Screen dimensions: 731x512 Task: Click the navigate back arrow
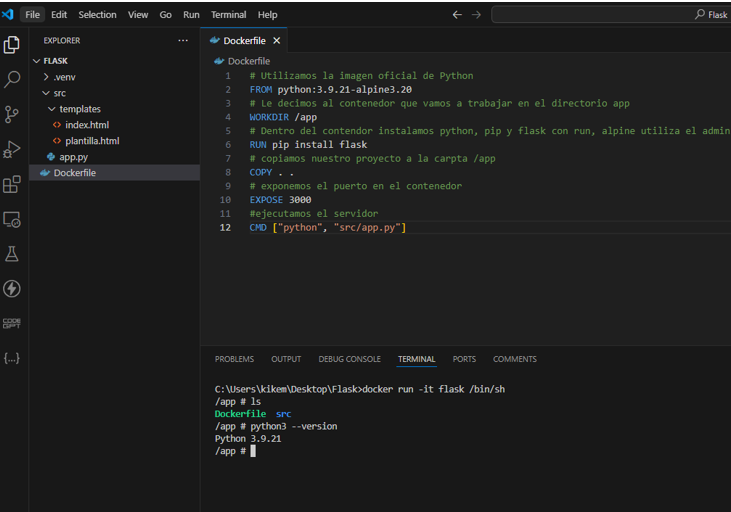pos(457,15)
